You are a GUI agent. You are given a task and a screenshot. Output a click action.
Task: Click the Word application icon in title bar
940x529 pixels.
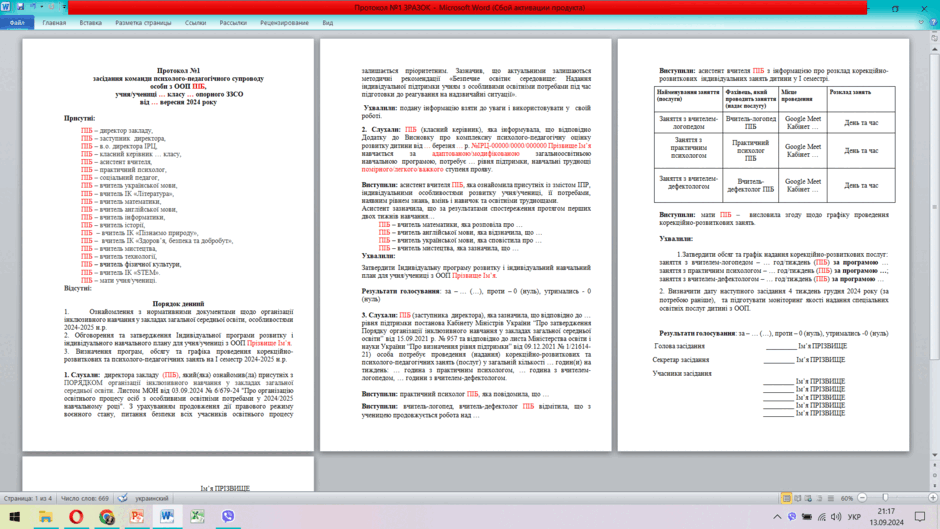coord(5,7)
